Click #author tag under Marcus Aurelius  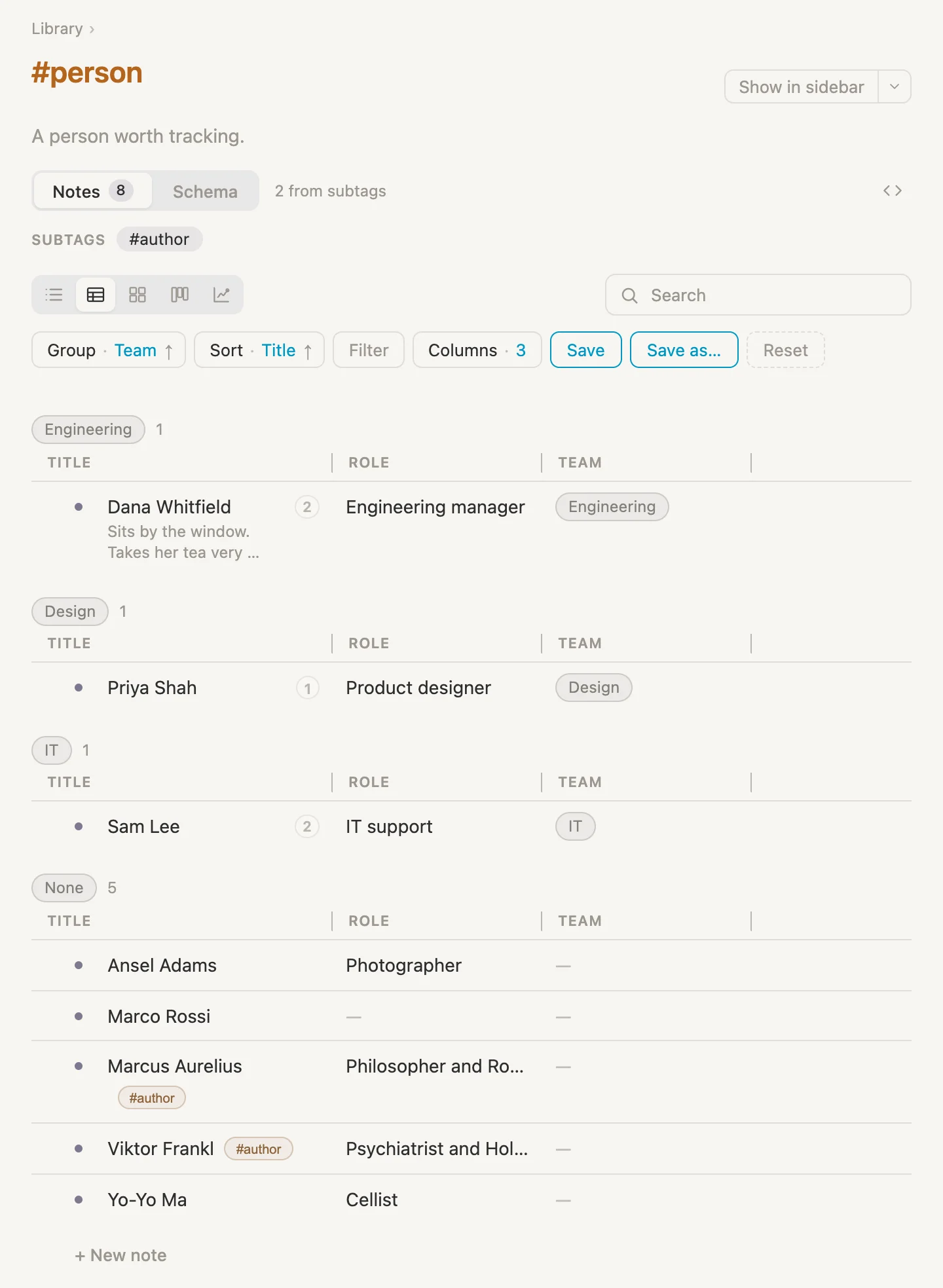point(152,1097)
